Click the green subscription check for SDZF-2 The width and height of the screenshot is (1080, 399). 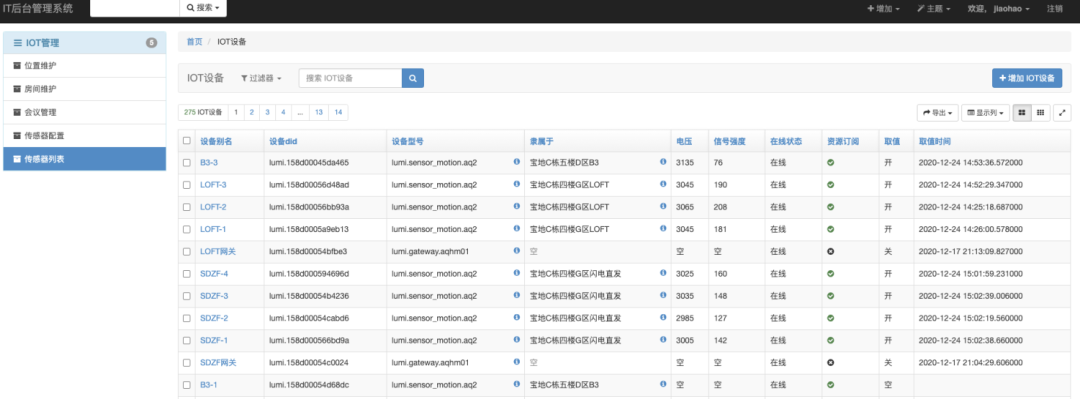click(831, 318)
